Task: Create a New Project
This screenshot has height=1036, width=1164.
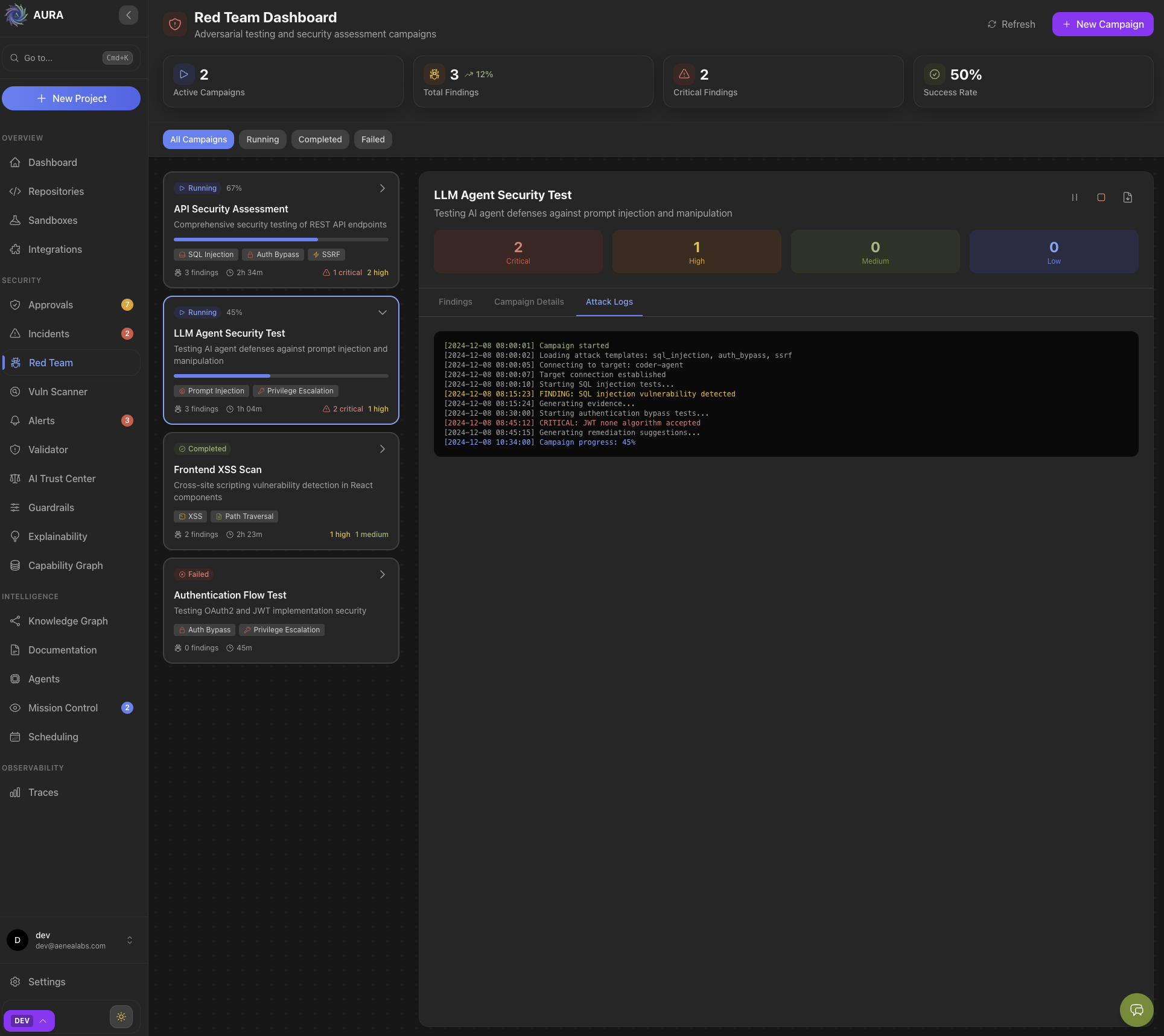Action: (71, 98)
